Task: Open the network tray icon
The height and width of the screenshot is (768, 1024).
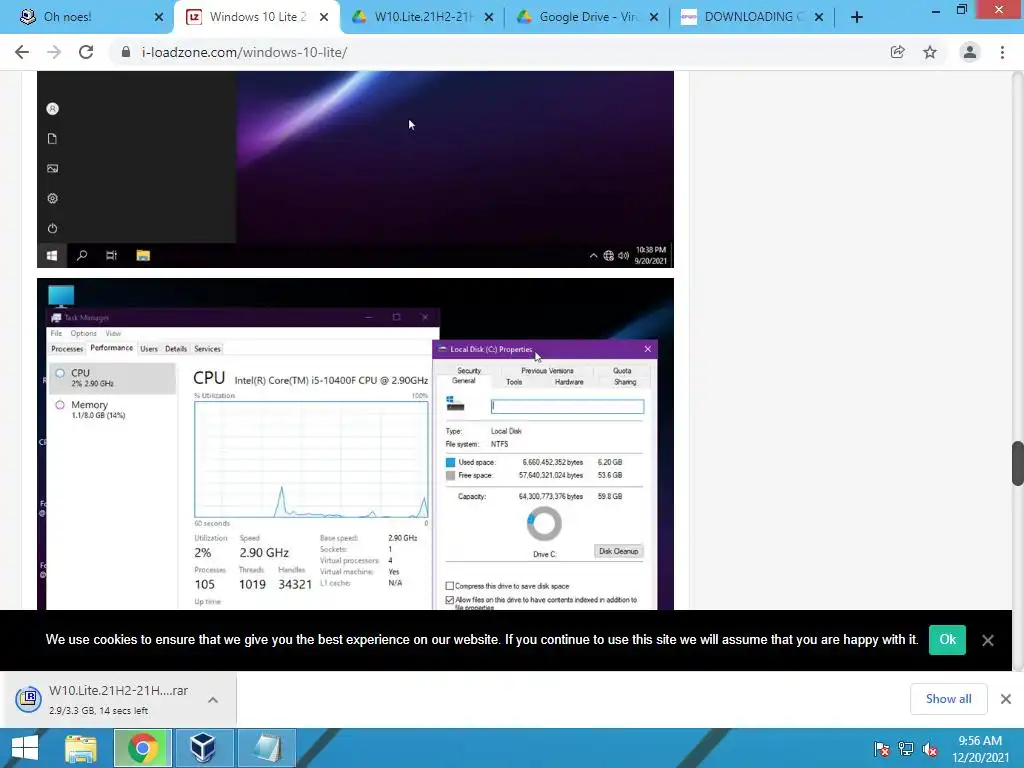Action: point(906,749)
